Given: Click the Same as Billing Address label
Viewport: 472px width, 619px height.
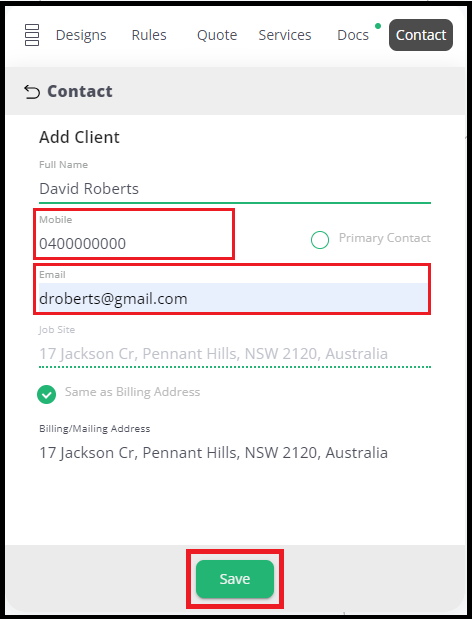Looking at the screenshot, I should [x=133, y=392].
